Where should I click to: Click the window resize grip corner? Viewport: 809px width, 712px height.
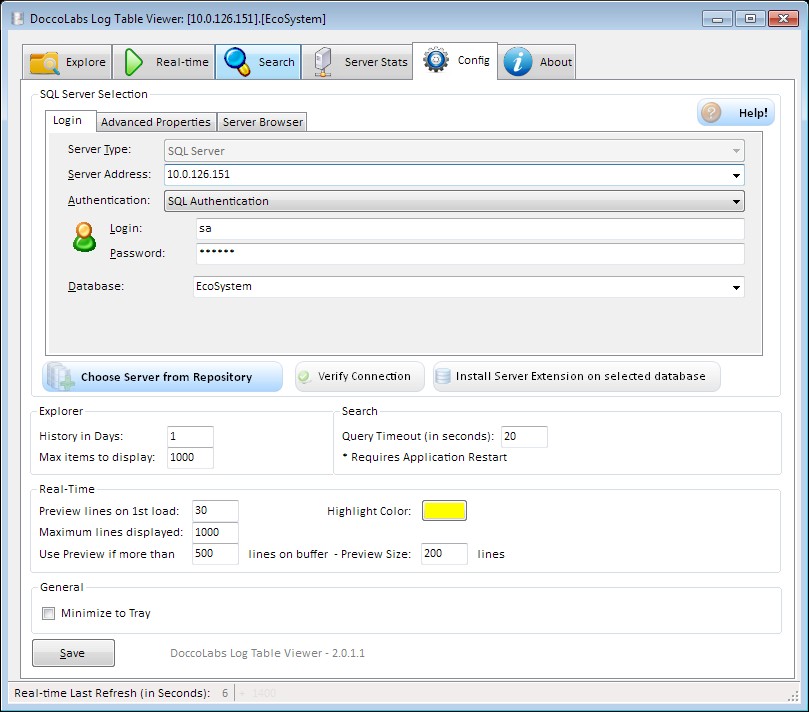[794, 697]
